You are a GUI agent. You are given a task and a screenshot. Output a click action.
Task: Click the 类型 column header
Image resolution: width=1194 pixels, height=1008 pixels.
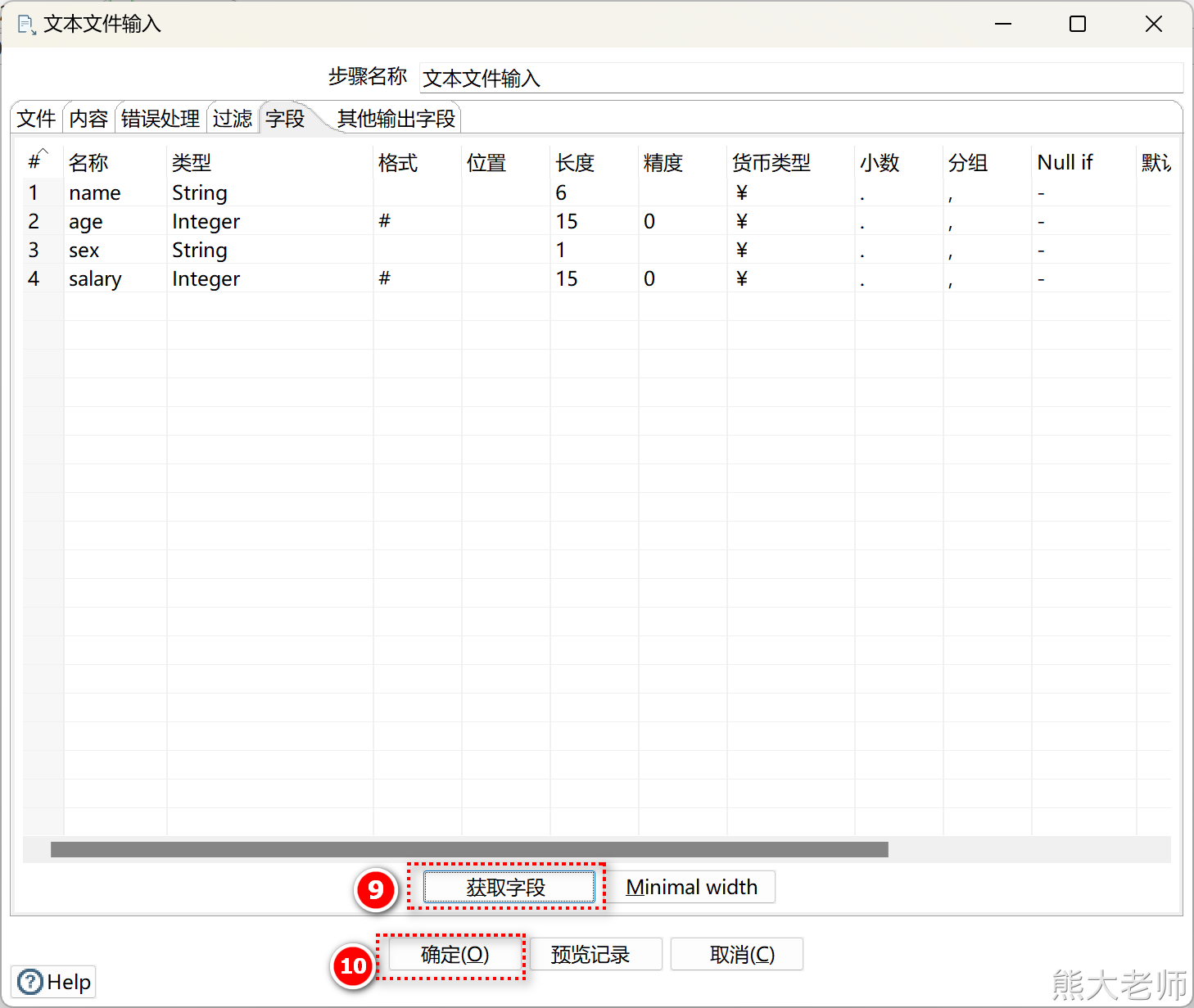point(270,162)
